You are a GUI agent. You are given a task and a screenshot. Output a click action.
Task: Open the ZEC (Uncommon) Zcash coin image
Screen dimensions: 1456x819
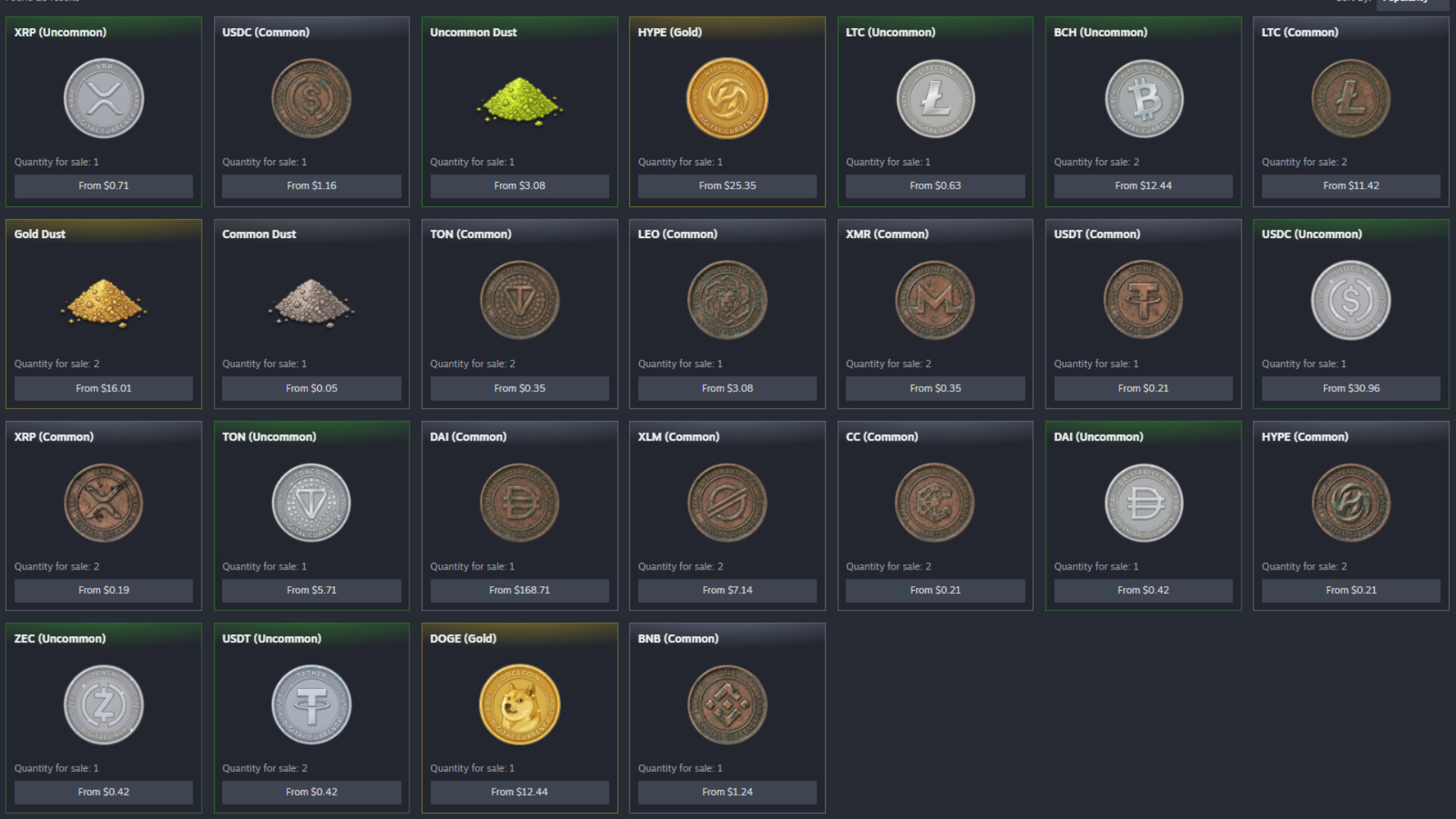point(104,705)
